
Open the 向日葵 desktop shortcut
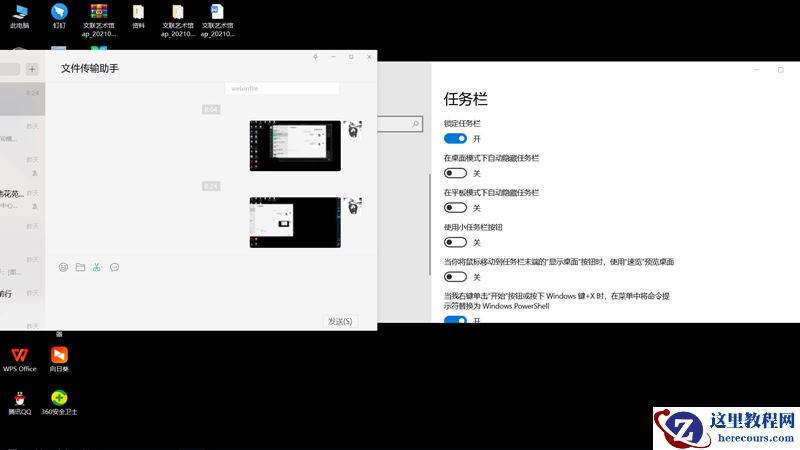tap(59, 359)
